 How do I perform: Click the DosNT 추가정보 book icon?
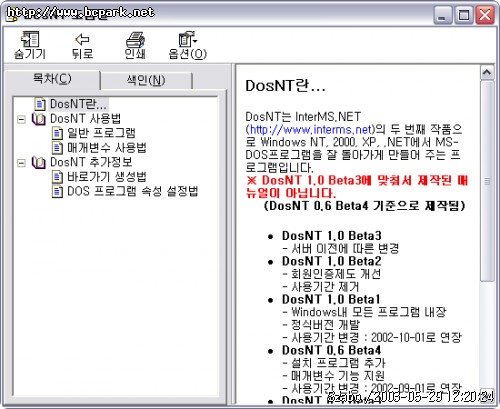39,163
